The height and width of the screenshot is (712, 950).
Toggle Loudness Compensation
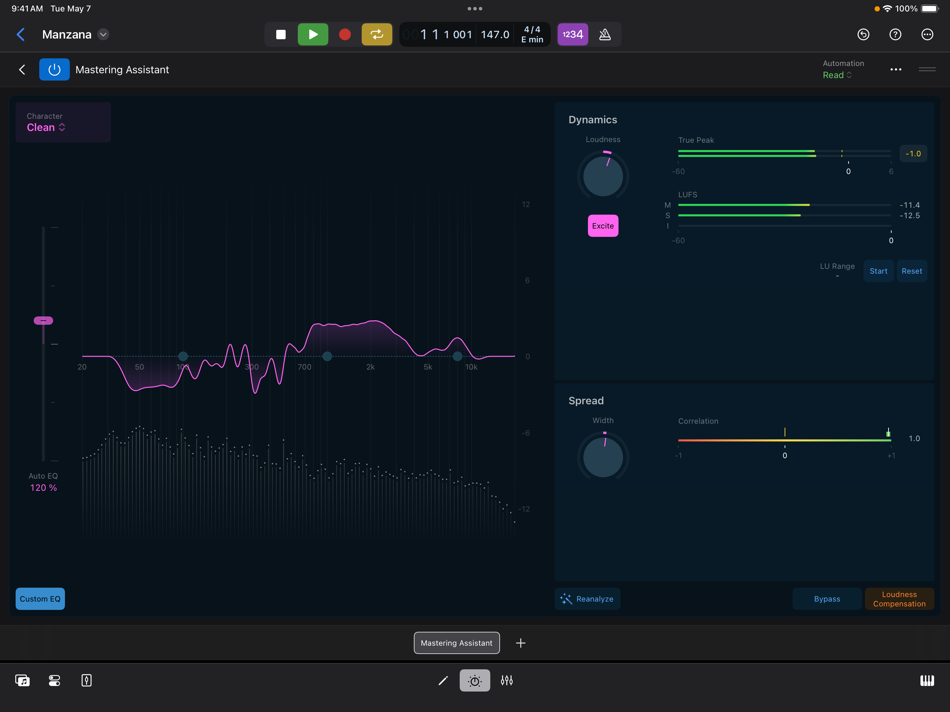click(899, 598)
